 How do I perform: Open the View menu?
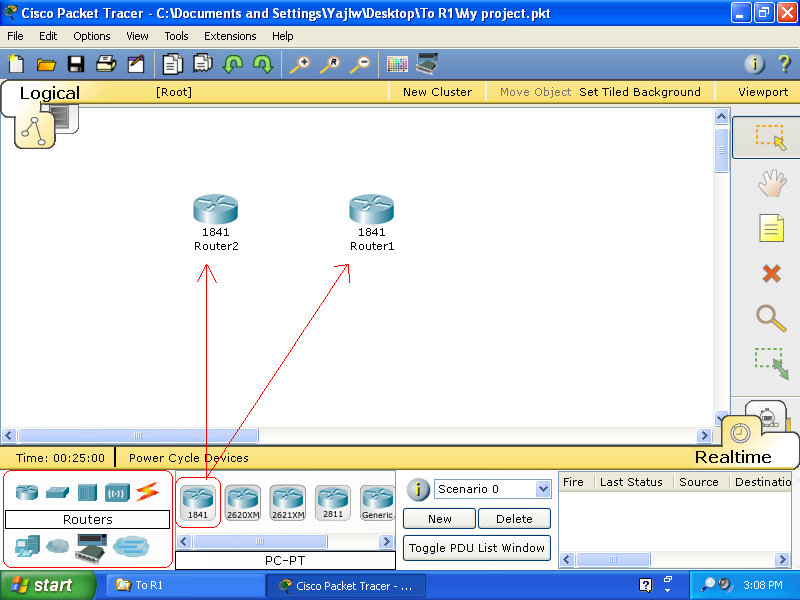pyautogui.click(x=137, y=36)
